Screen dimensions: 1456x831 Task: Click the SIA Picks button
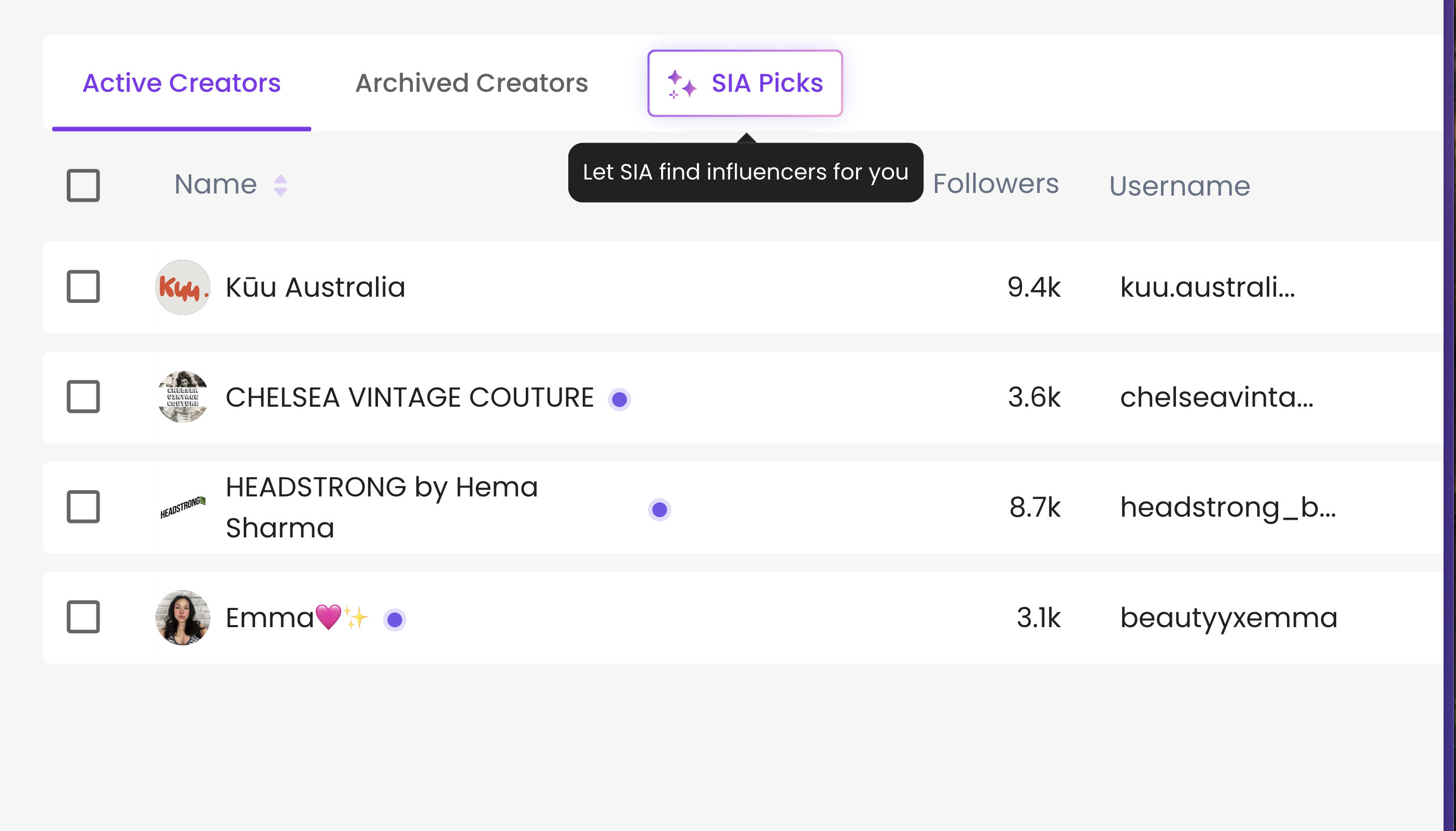(x=745, y=84)
